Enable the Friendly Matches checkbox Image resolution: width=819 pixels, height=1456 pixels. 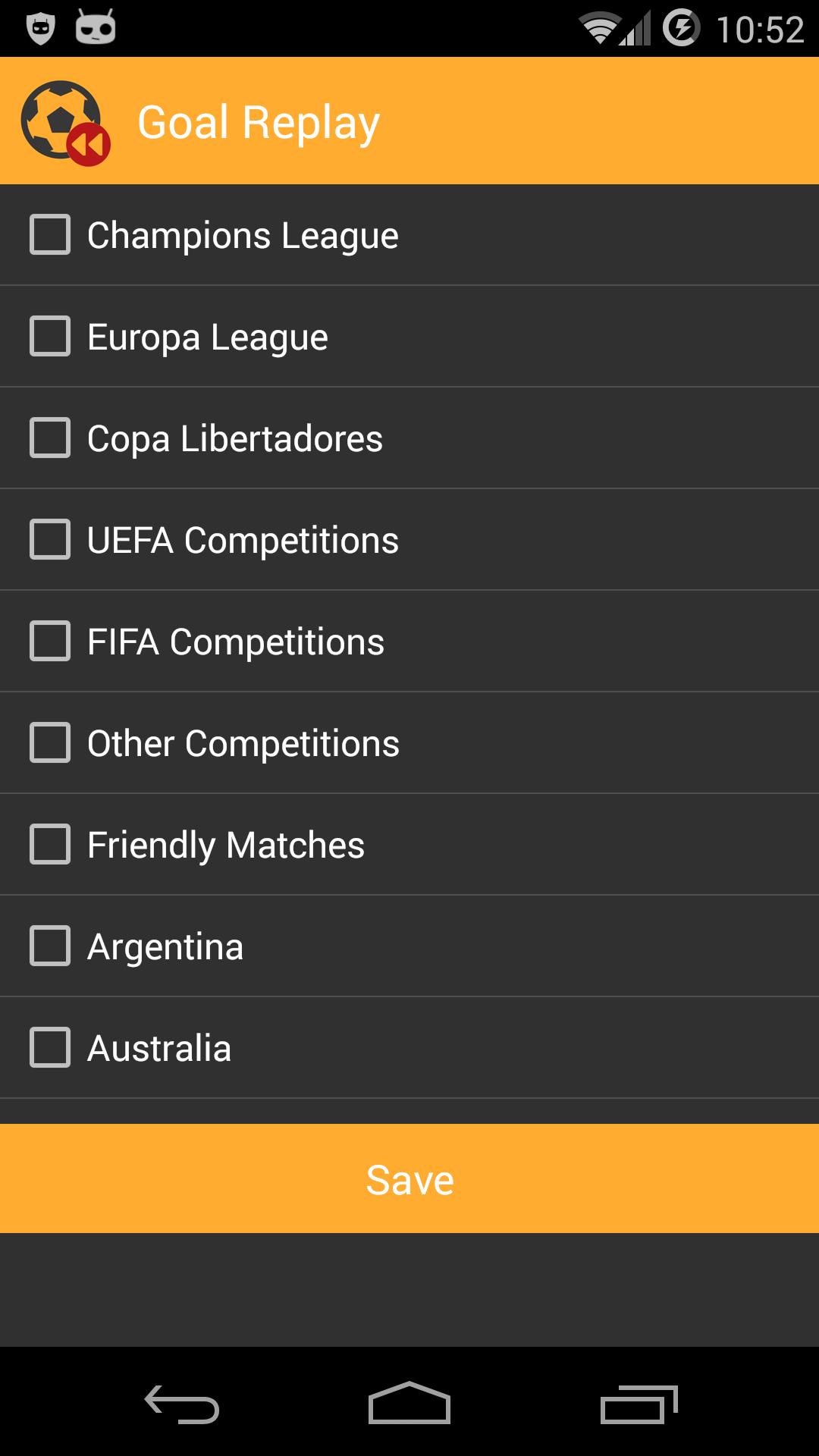point(50,844)
